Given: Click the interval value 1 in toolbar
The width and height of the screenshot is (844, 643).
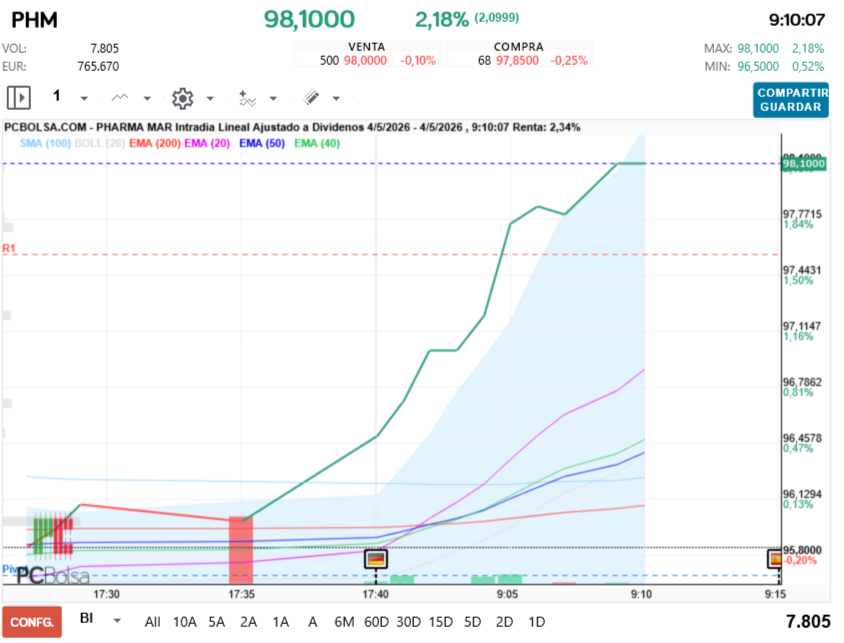Looking at the screenshot, I should 57,96.
